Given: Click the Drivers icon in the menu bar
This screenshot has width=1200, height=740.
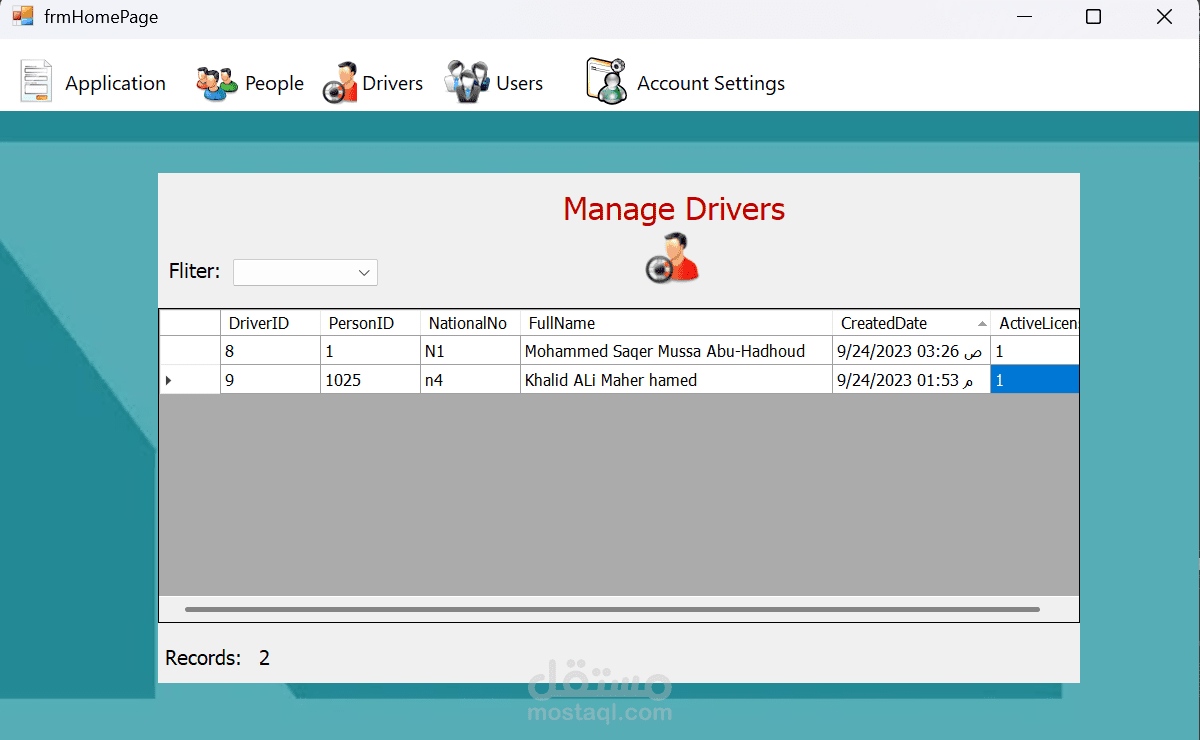Looking at the screenshot, I should [340, 83].
